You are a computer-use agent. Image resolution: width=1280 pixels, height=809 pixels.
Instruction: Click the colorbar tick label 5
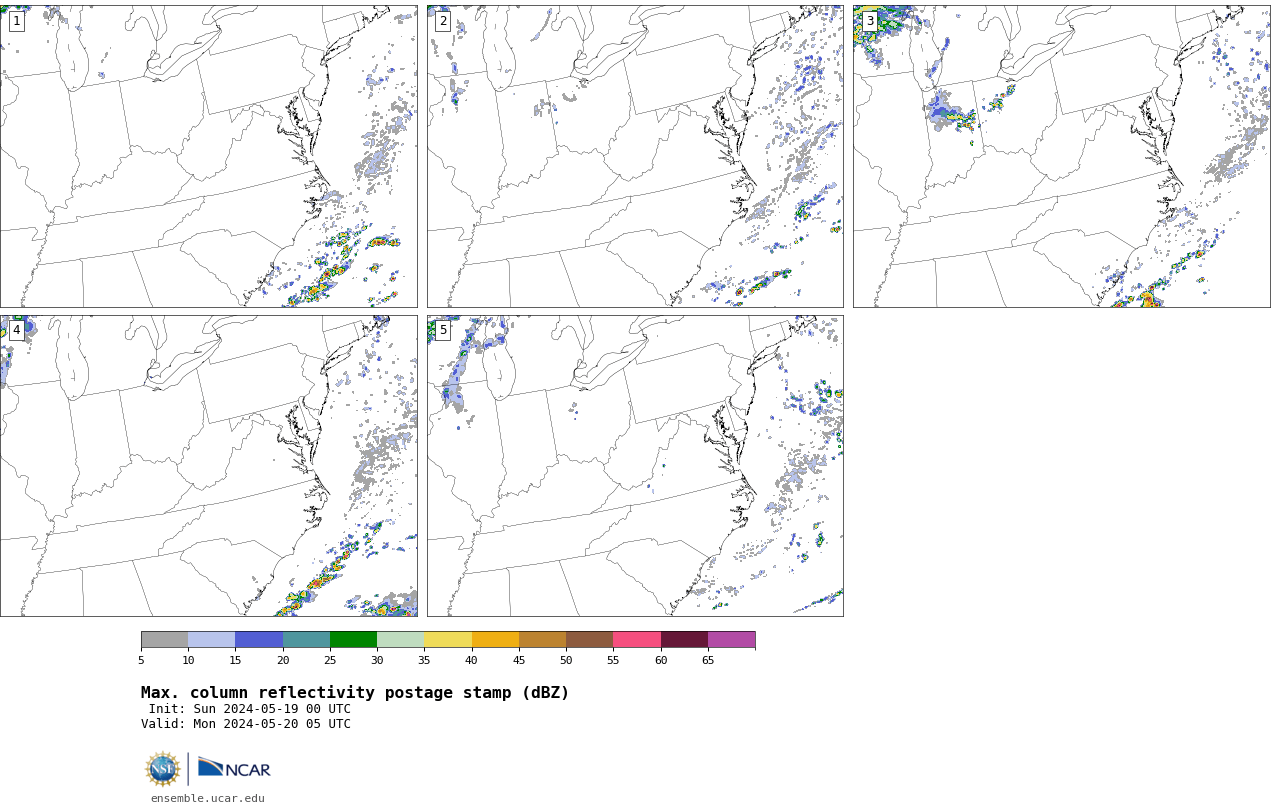[x=141, y=660]
